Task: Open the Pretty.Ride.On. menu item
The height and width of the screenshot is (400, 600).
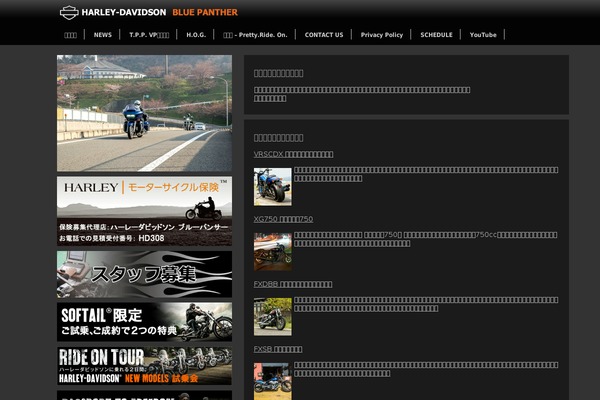Action: tap(255, 35)
